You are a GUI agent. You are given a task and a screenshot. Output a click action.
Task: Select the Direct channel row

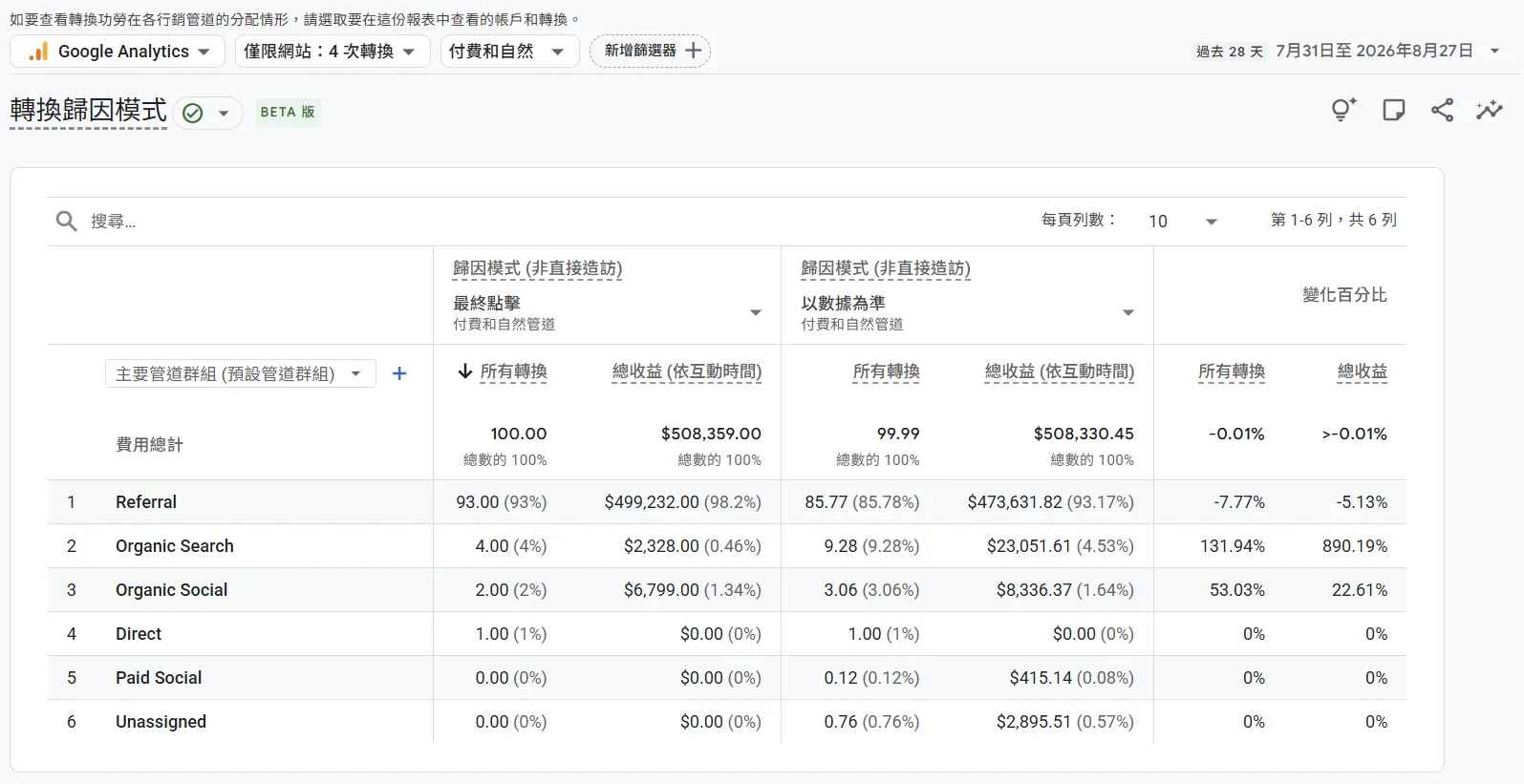(x=727, y=634)
